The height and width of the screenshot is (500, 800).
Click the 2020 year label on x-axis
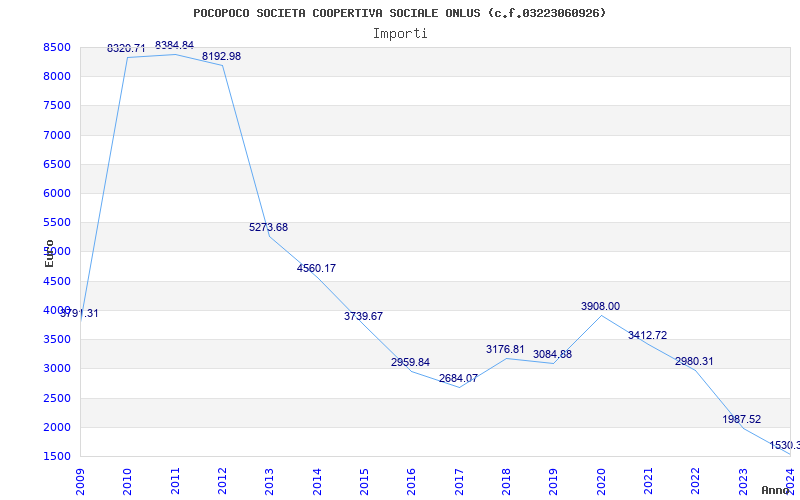click(x=601, y=482)
